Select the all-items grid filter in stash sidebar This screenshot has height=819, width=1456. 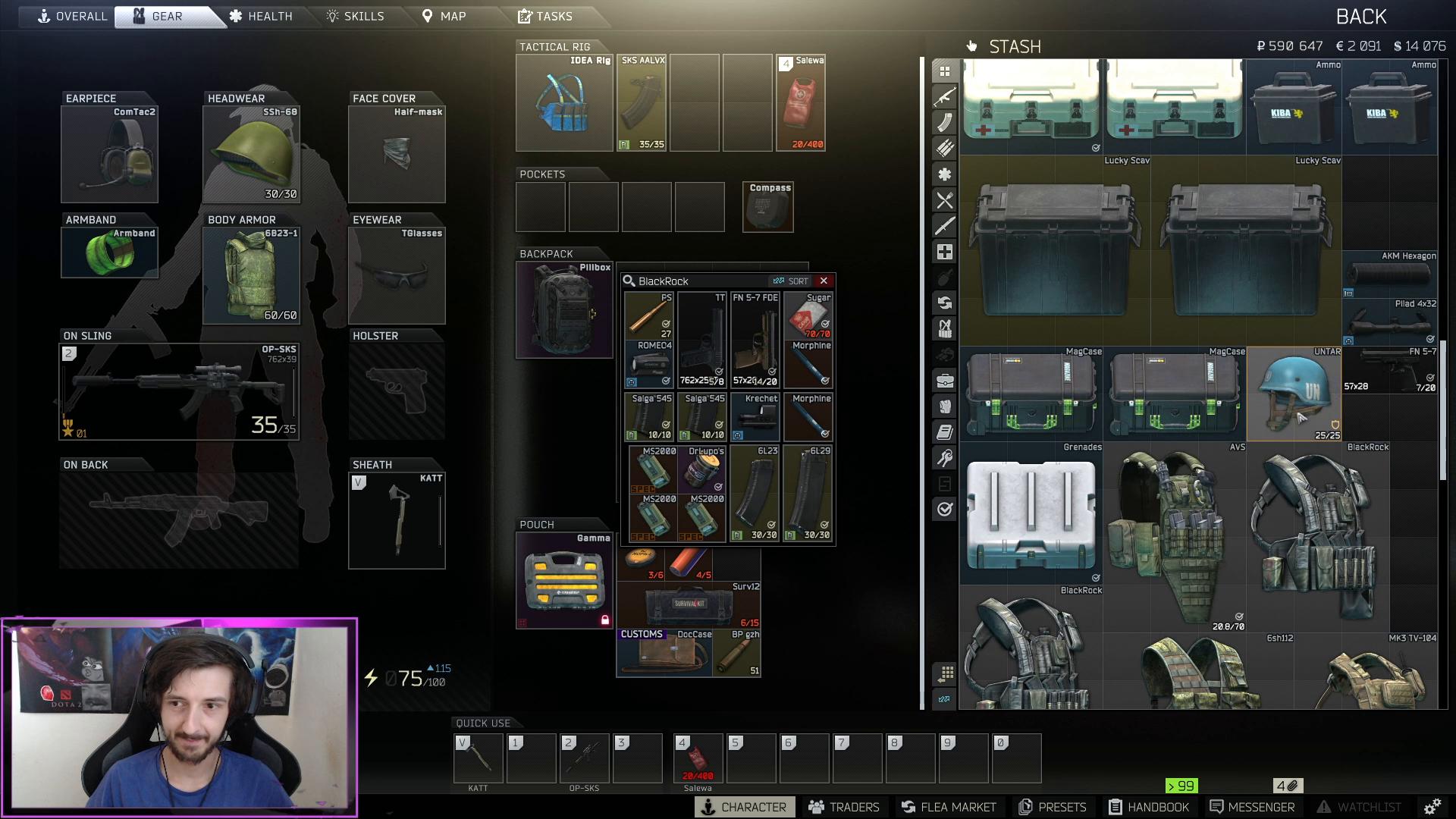pyautogui.click(x=944, y=71)
